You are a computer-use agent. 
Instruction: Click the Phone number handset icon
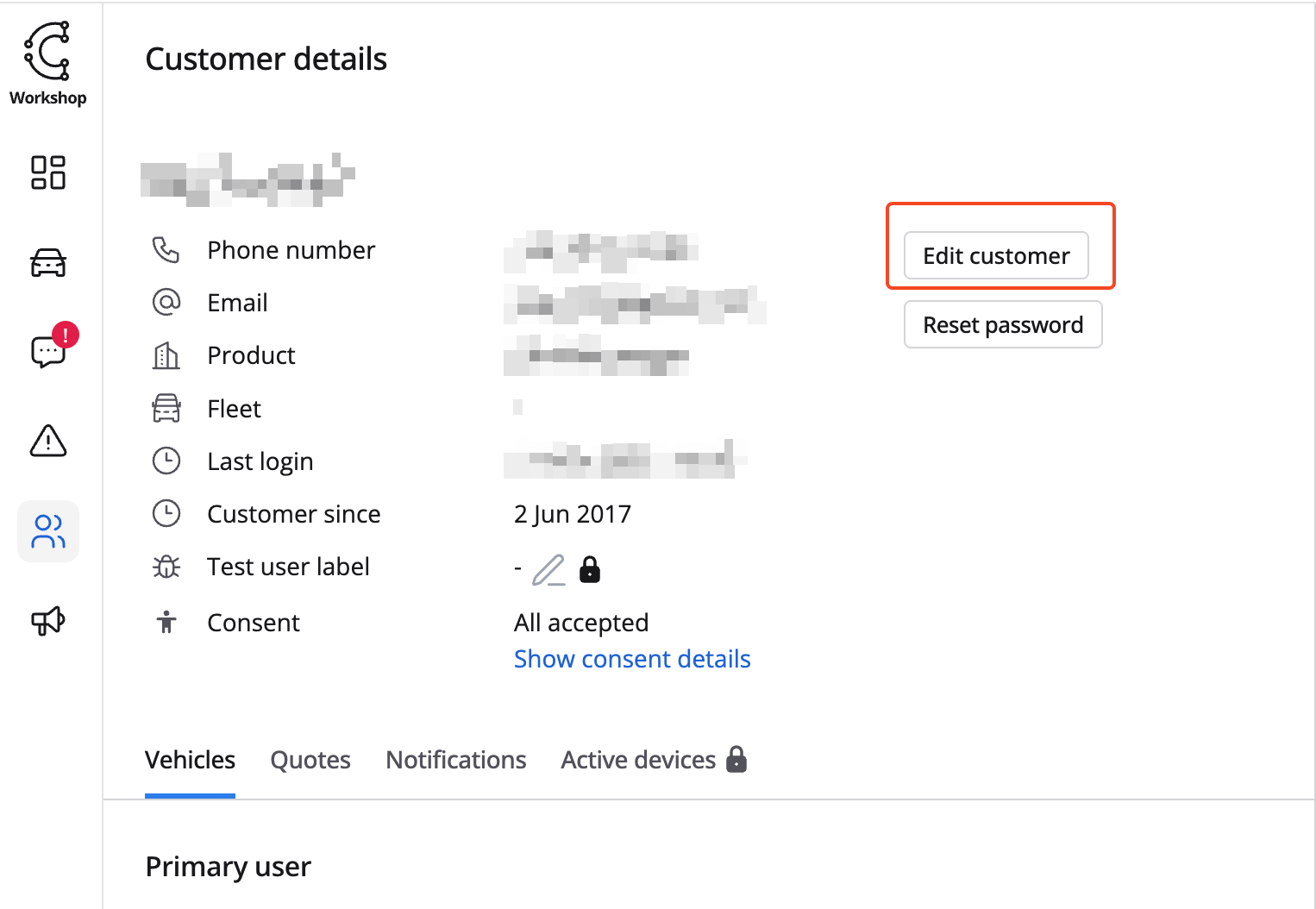pyautogui.click(x=166, y=250)
